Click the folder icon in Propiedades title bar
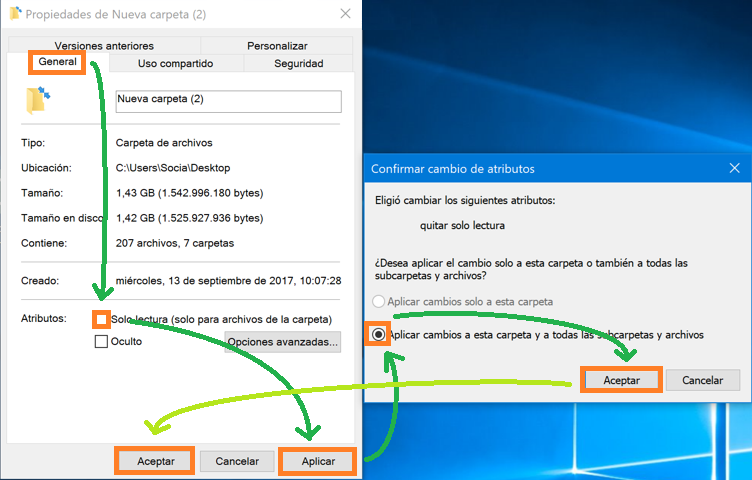 point(15,13)
